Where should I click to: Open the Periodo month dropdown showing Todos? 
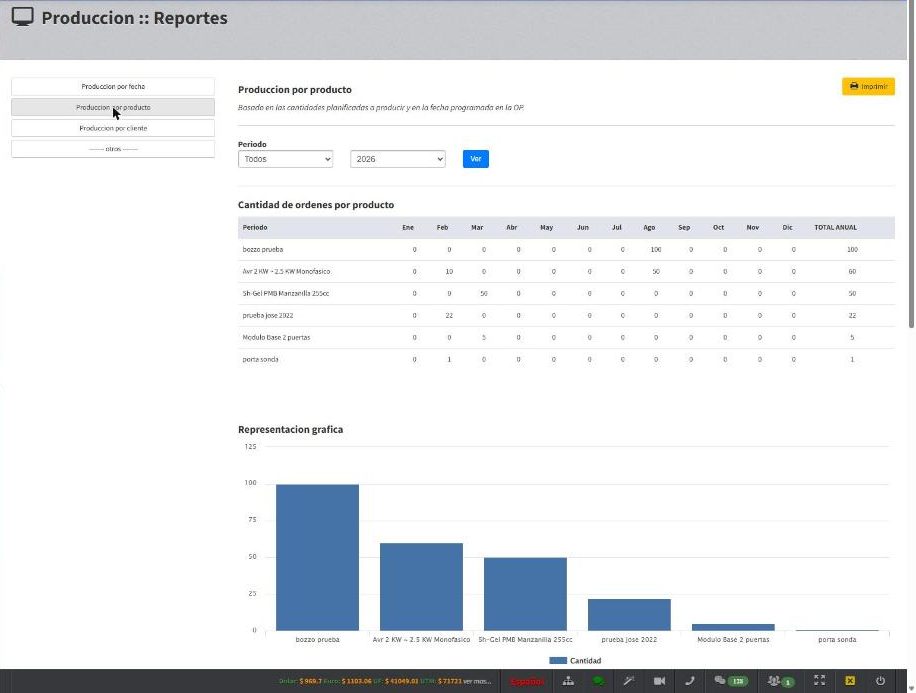coord(286,159)
